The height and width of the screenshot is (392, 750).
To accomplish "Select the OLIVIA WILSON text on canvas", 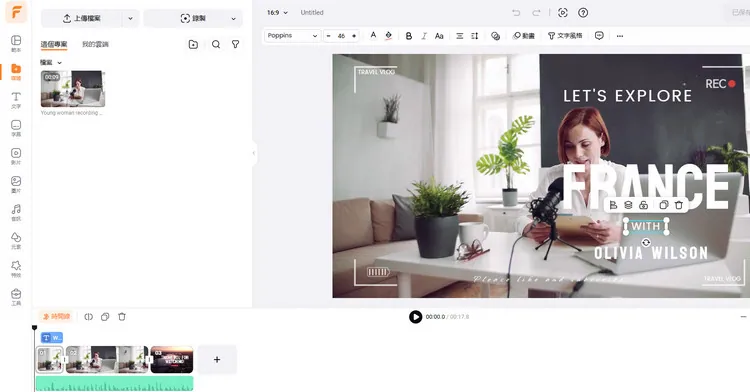I will tap(651, 252).
